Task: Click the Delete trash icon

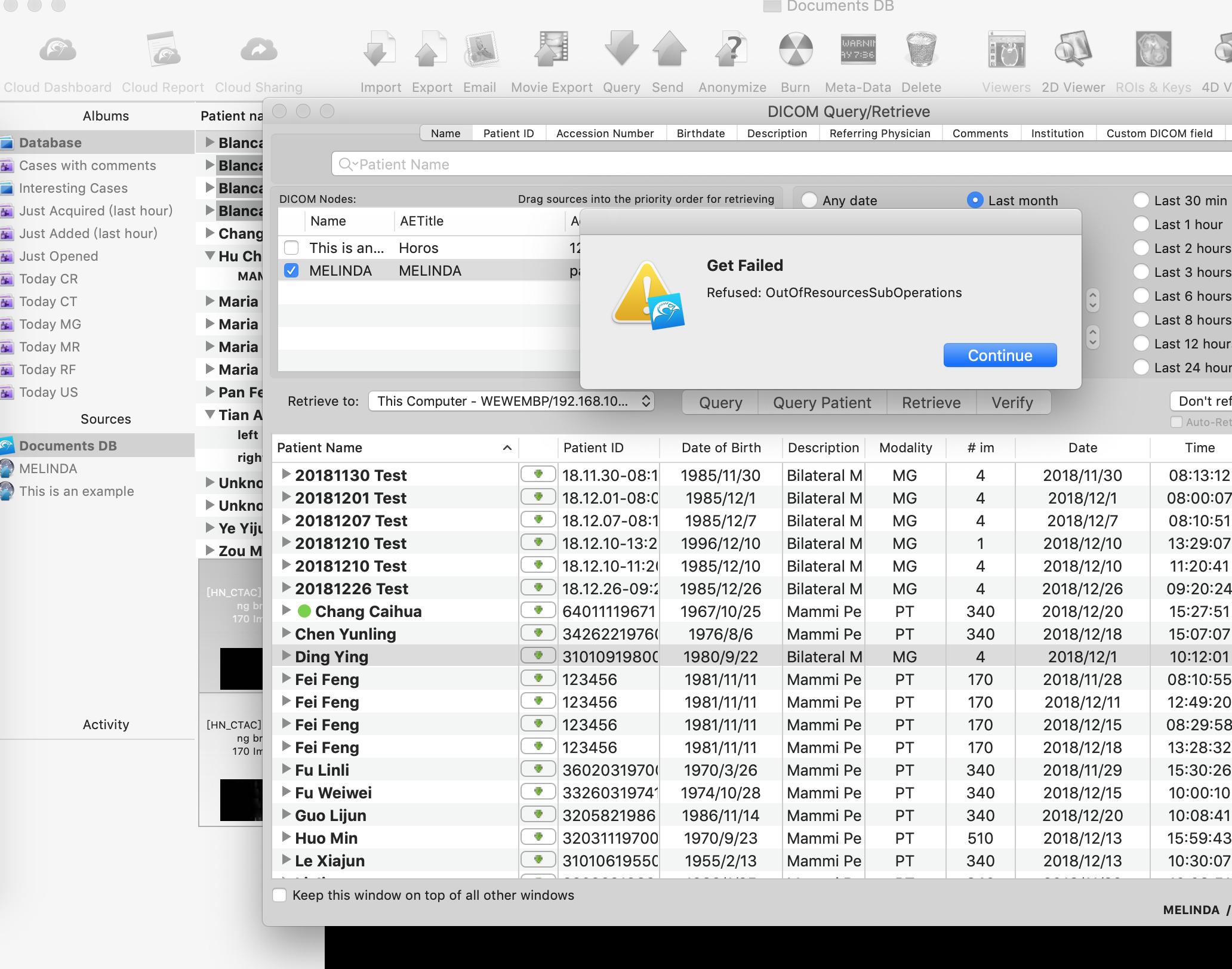Action: 921,50
